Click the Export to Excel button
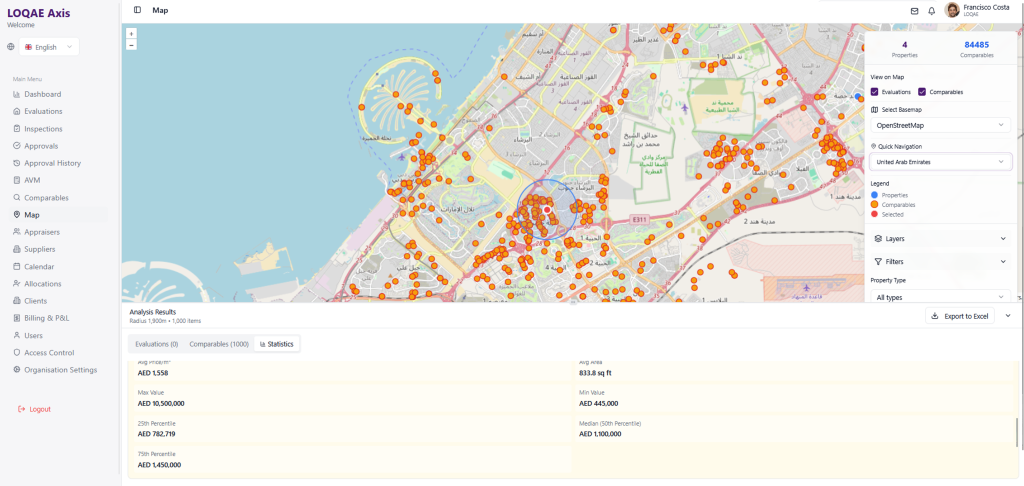Viewport: 1024px width, 486px height. coord(959,316)
